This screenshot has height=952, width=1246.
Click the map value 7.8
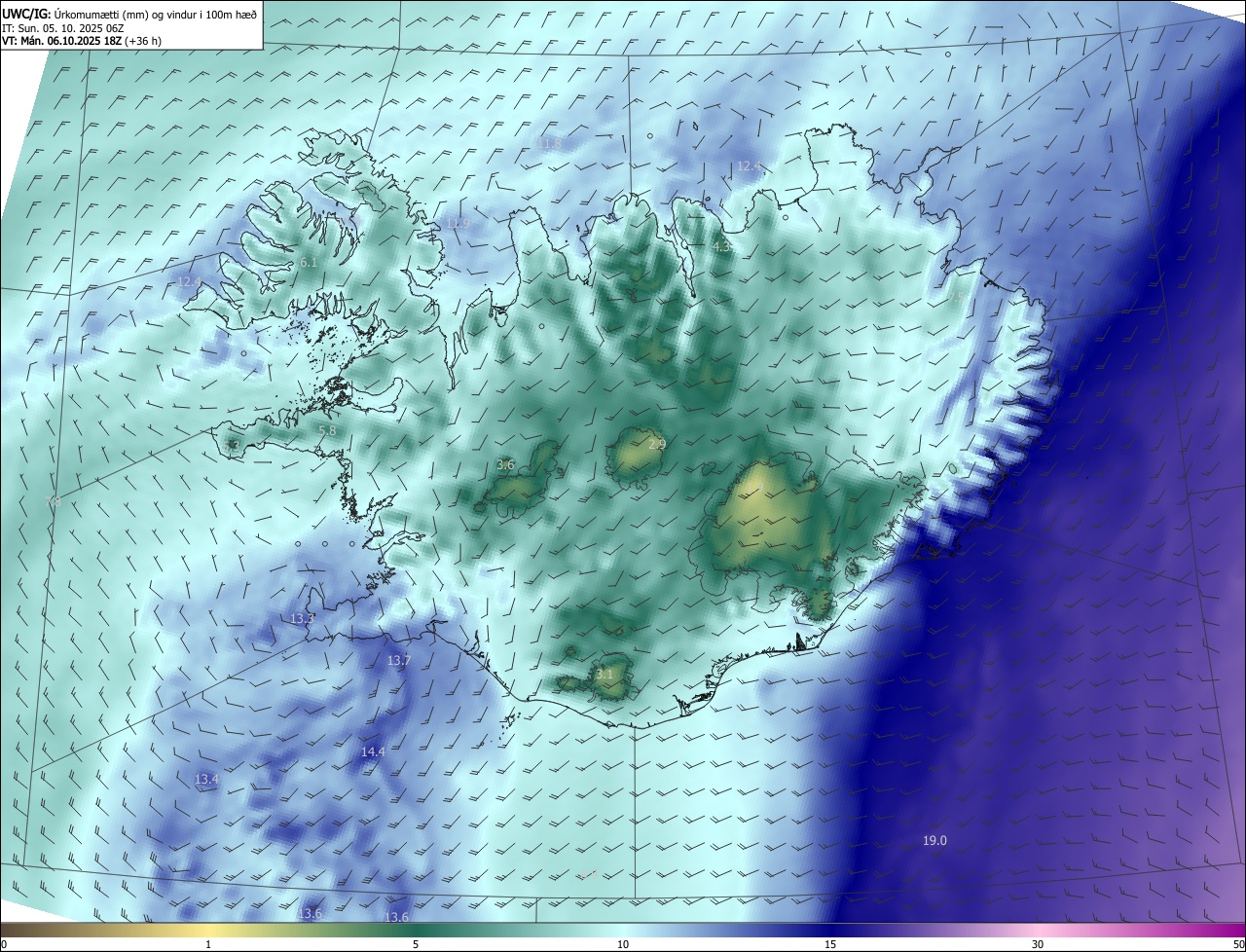[54, 501]
